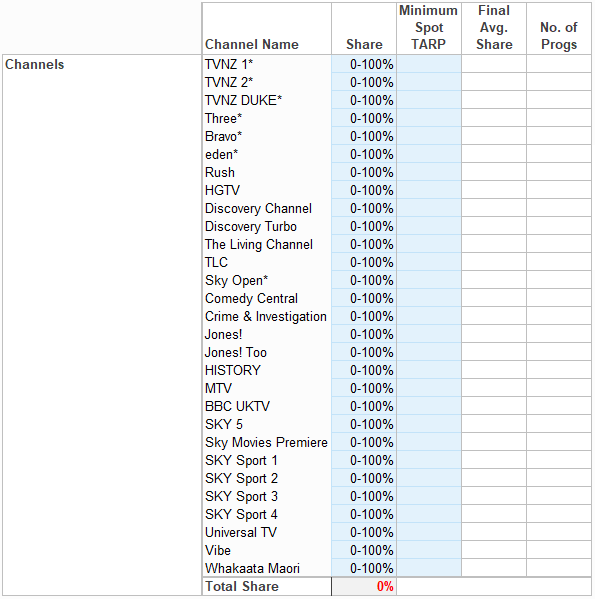Edit the Share value for eden*
The image size is (595, 599).
tap(364, 154)
